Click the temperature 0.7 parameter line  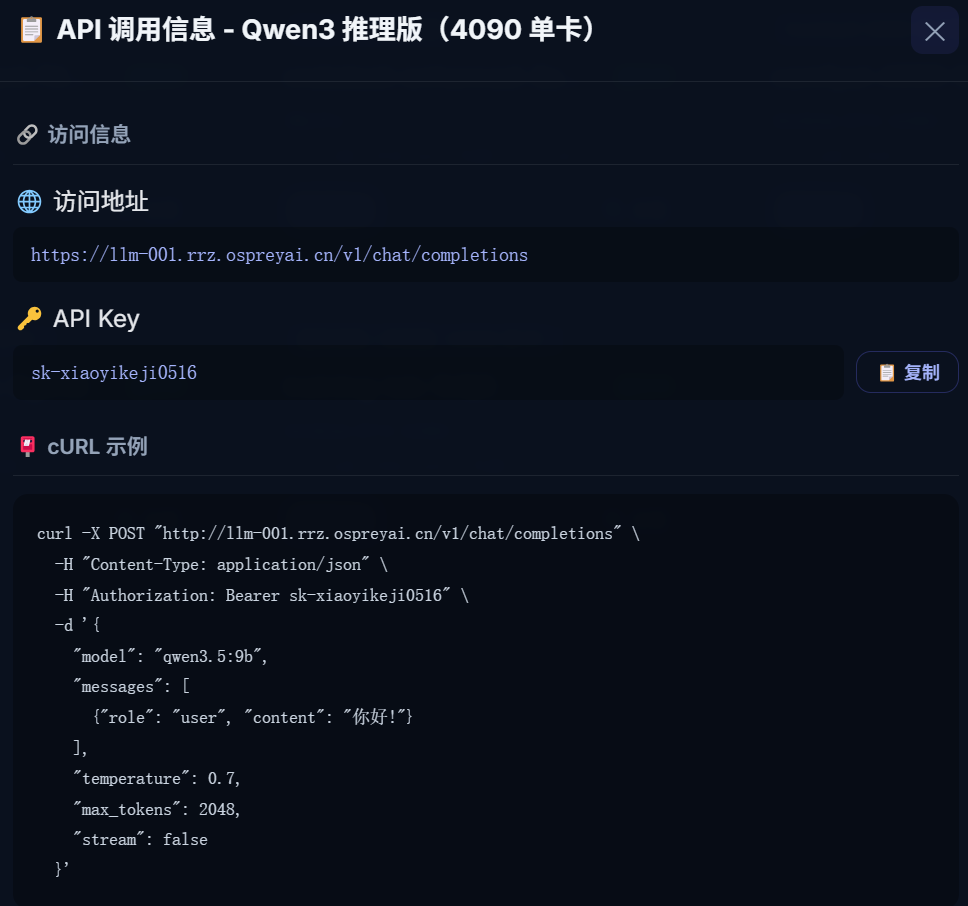click(157, 778)
